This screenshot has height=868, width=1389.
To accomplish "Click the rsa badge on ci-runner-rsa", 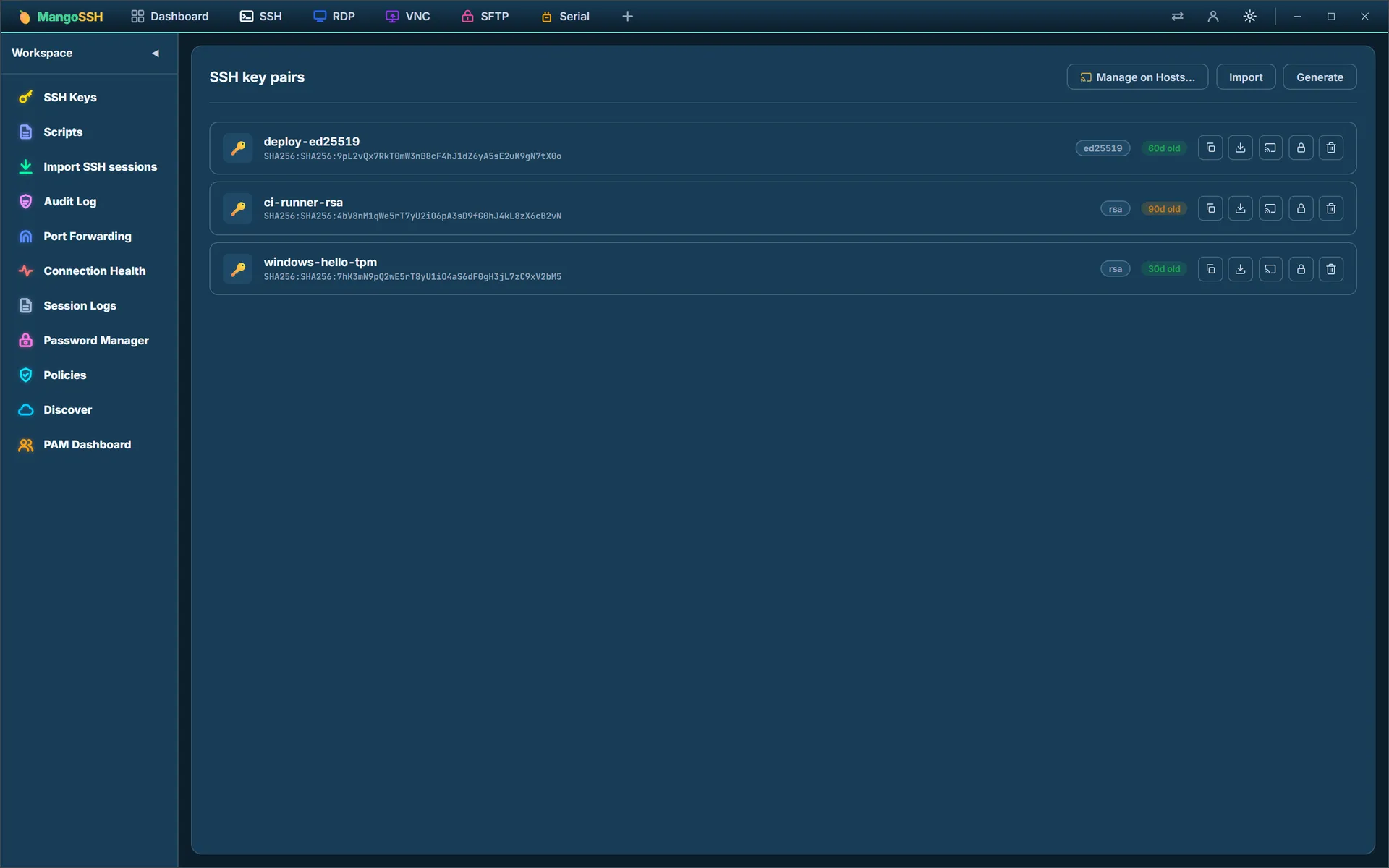I will [x=1116, y=209].
